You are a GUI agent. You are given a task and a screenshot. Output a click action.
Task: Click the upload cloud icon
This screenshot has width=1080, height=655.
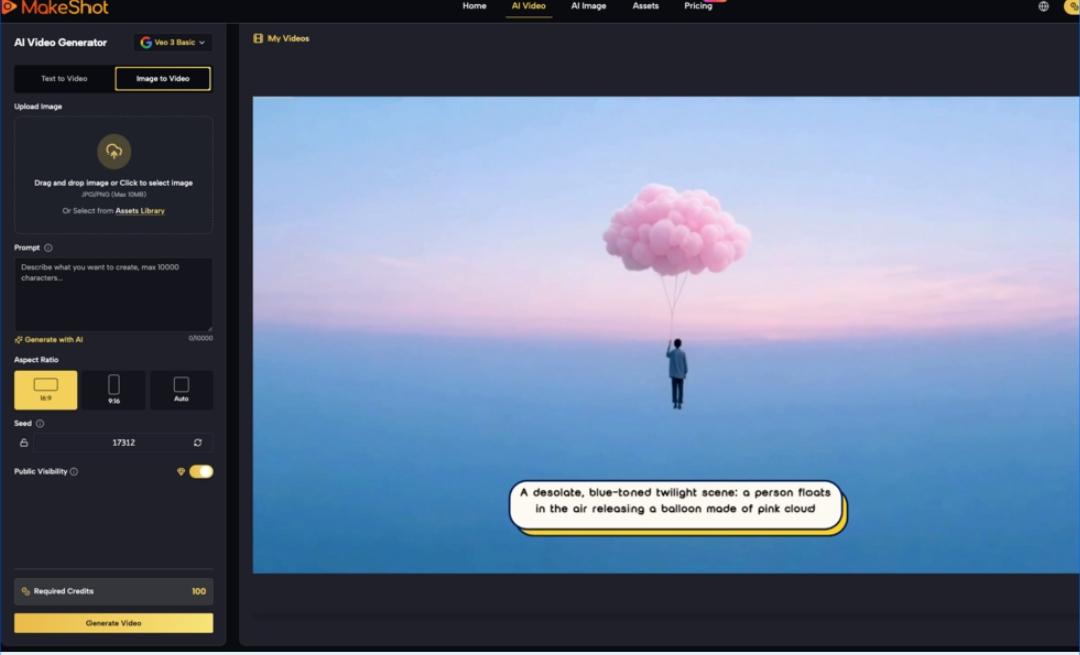(x=114, y=151)
